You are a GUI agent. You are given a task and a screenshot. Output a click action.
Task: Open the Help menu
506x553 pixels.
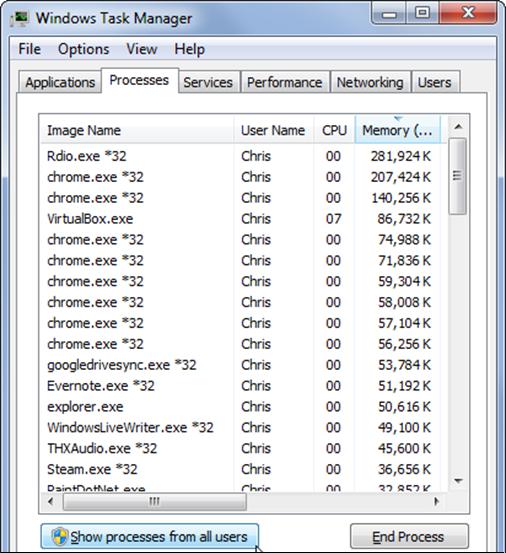[189, 49]
